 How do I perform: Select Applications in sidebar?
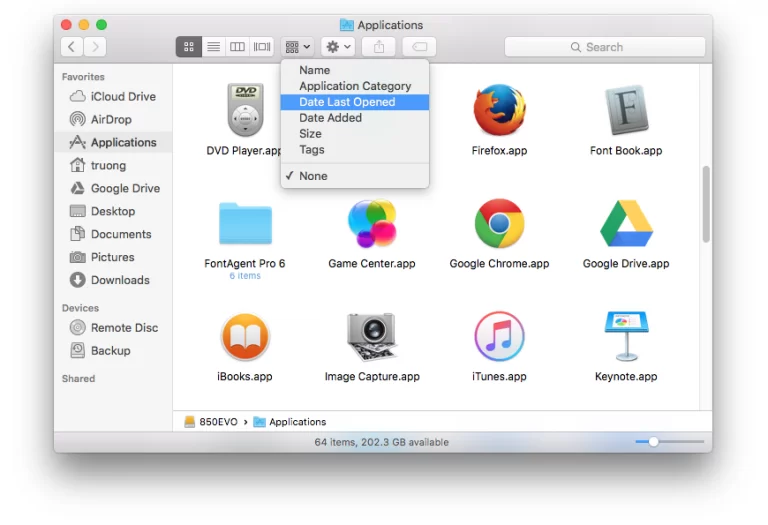click(114, 143)
